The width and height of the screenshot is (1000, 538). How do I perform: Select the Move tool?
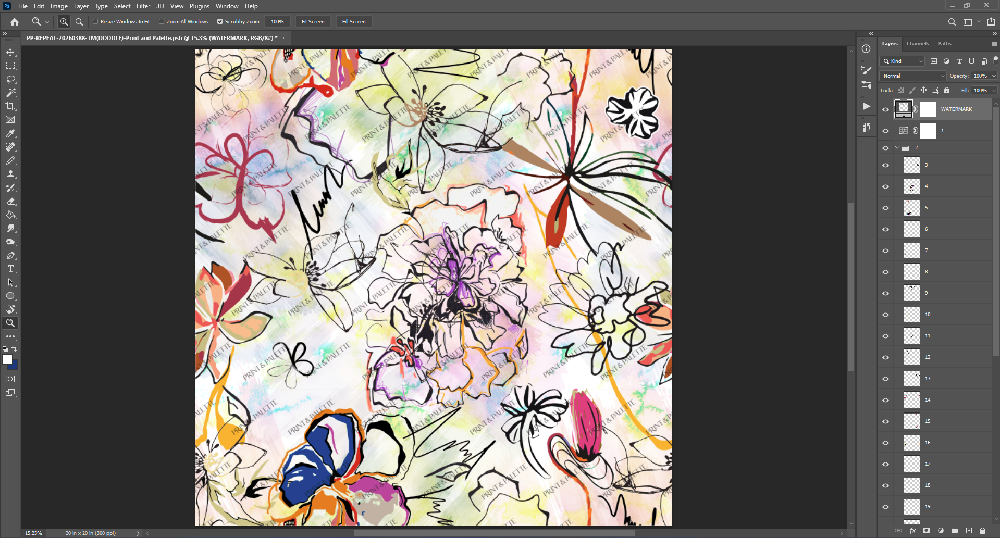[10, 52]
